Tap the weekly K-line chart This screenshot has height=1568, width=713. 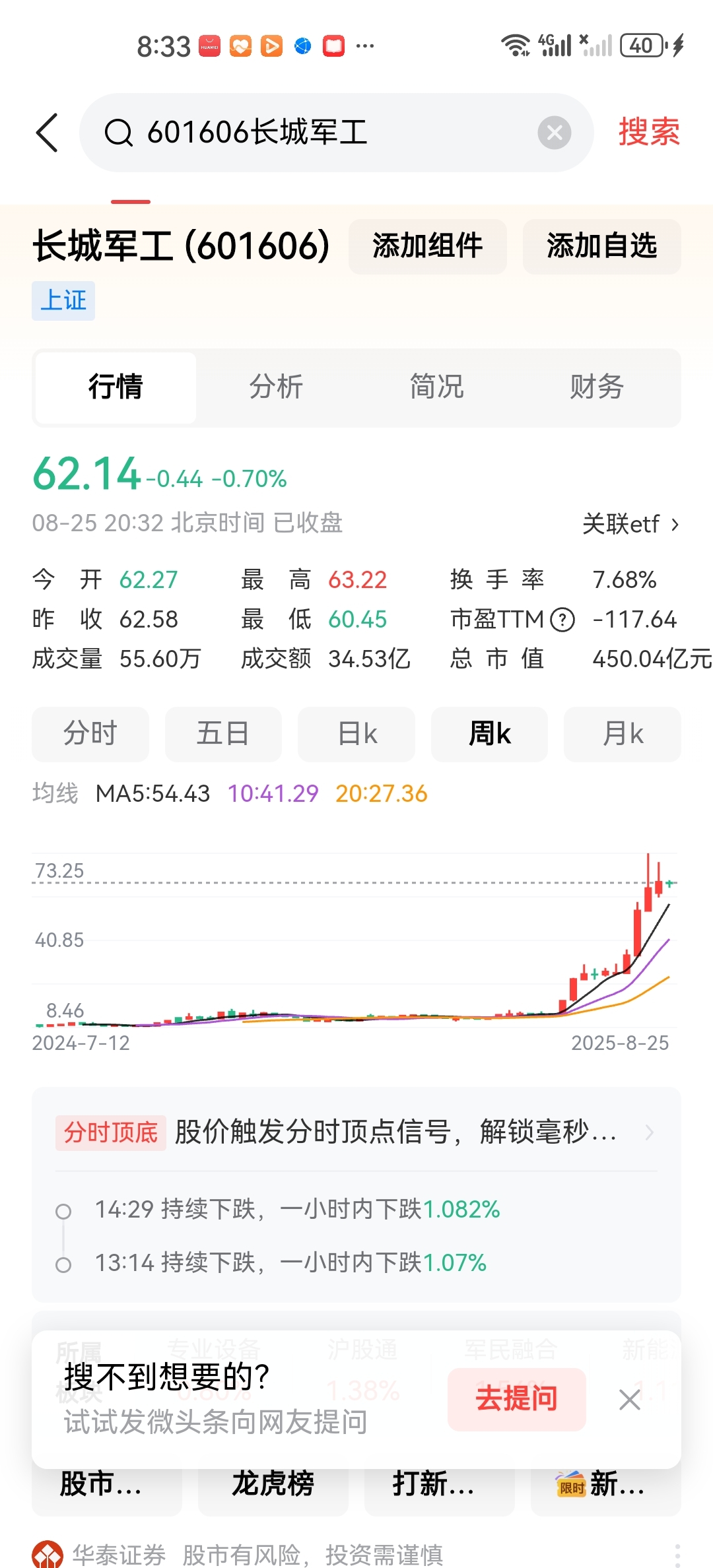click(355, 940)
